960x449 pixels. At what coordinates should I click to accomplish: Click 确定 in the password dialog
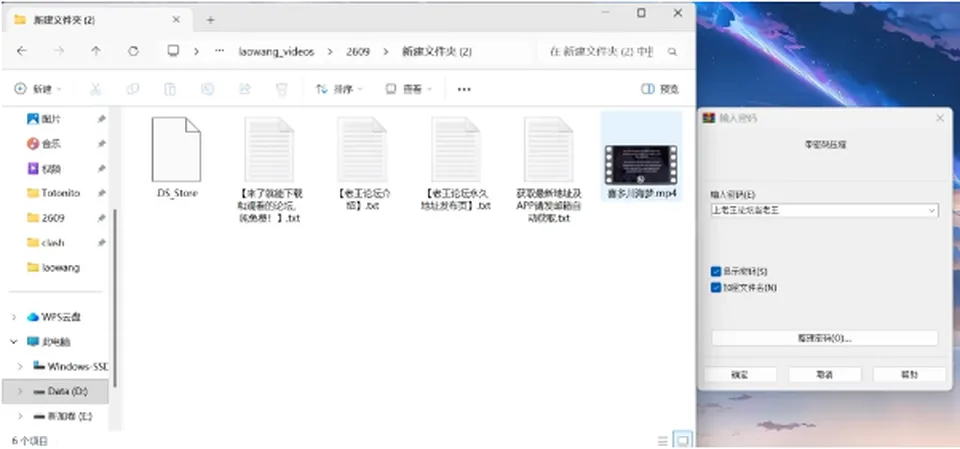740,374
